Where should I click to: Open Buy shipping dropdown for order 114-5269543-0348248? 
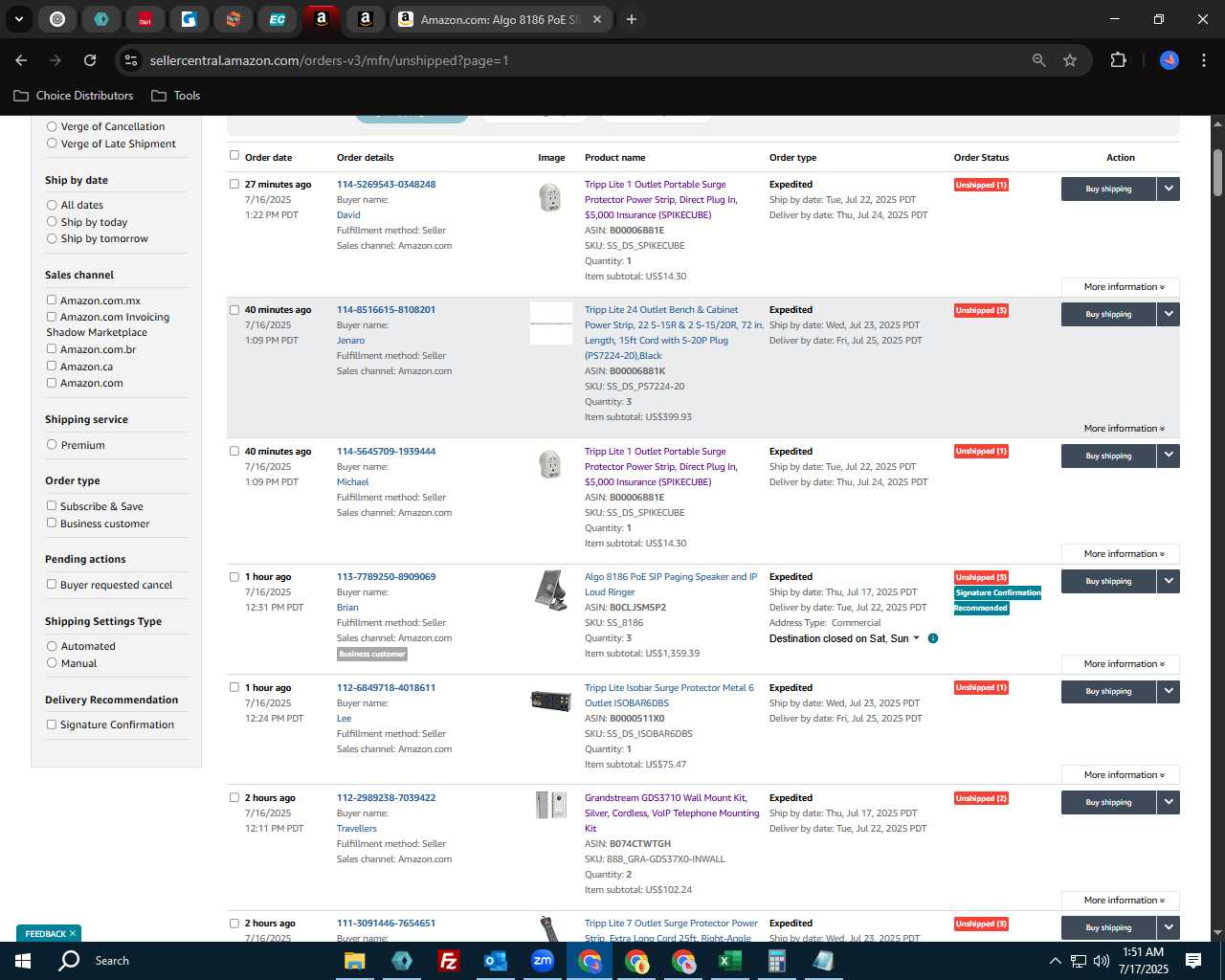click(x=1169, y=189)
